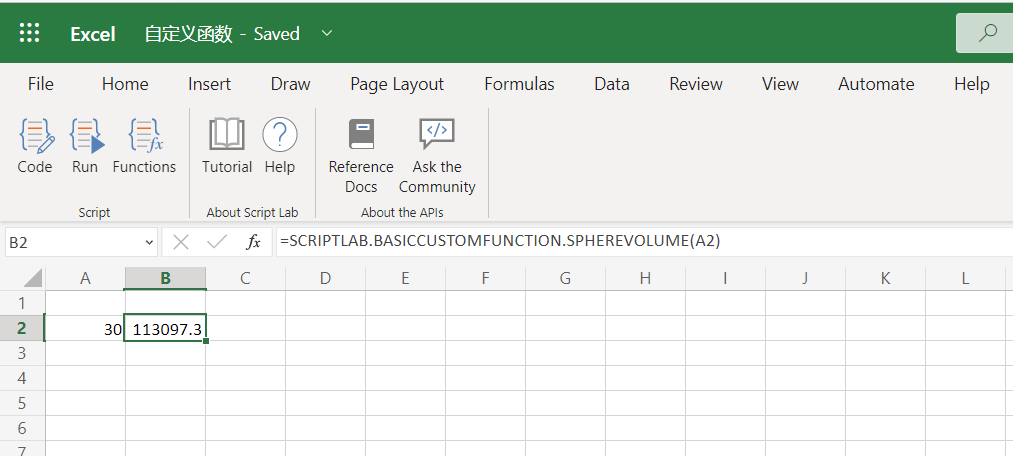Select row 6 header

[x=22, y=428]
